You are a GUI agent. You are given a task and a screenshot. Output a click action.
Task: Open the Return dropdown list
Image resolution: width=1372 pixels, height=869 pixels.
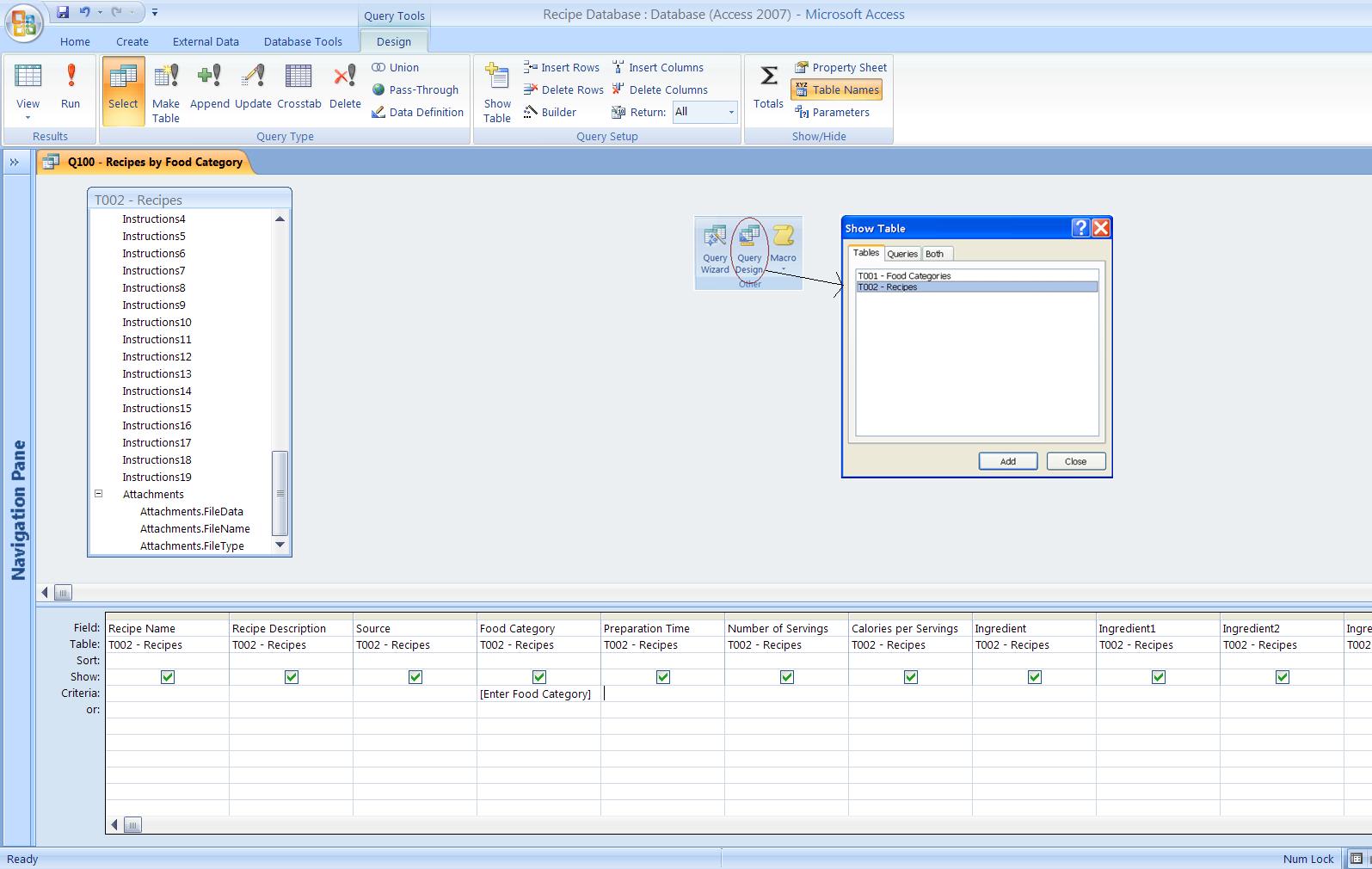pyautogui.click(x=731, y=112)
